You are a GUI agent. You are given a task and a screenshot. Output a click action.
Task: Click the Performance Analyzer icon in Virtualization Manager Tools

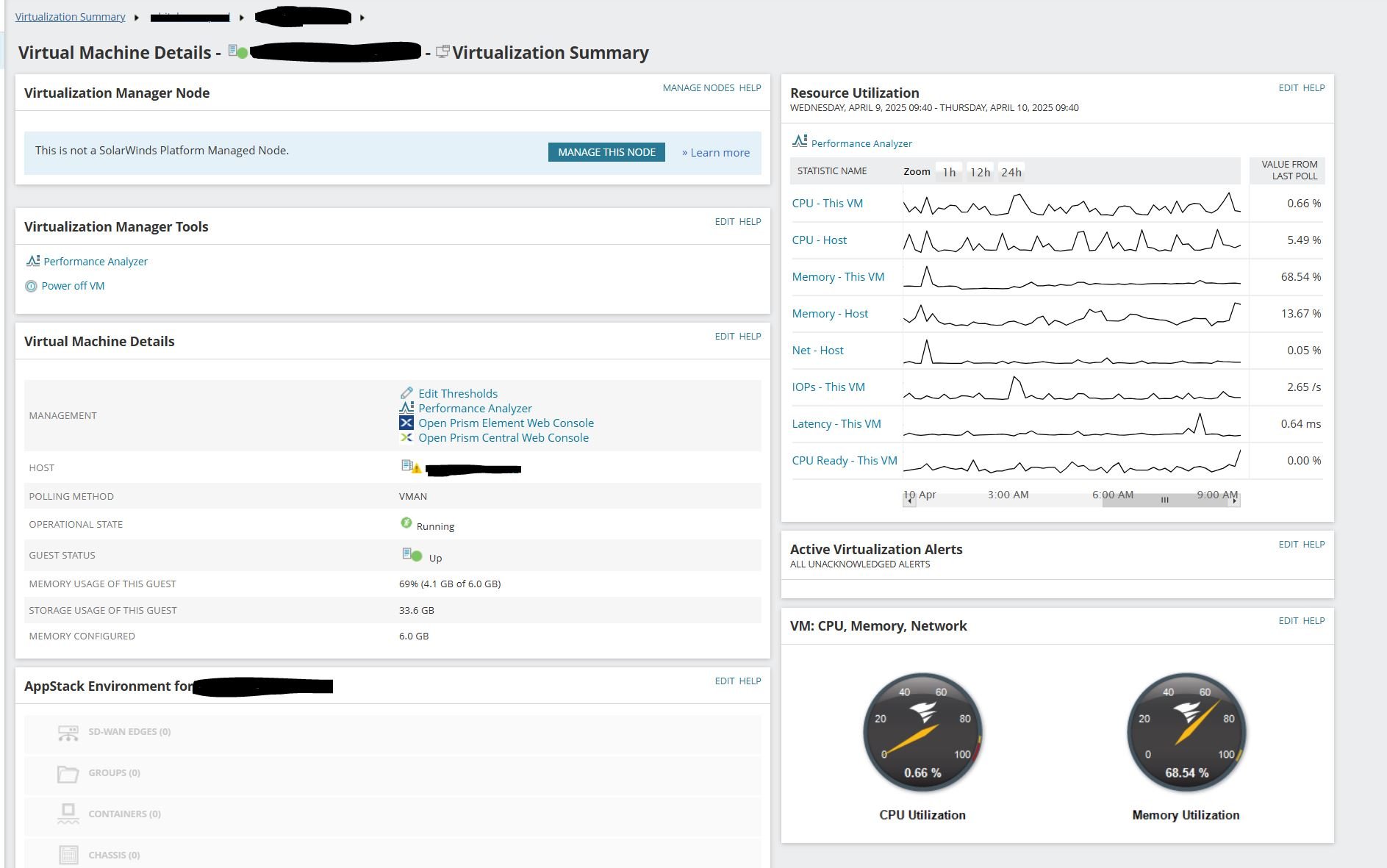click(x=32, y=261)
